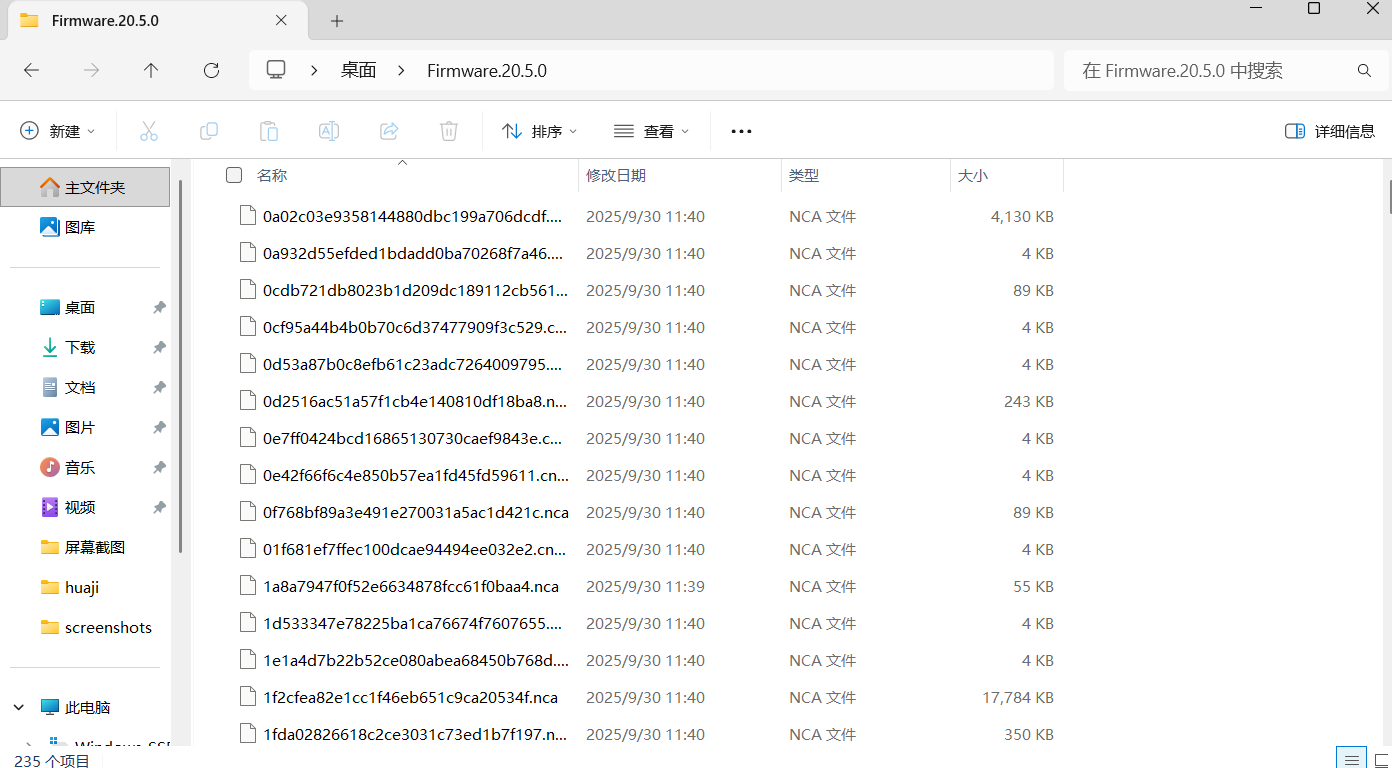The height and width of the screenshot is (768, 1392).
Task: Open the See more three-dots menu
Action: pos(741,131)
